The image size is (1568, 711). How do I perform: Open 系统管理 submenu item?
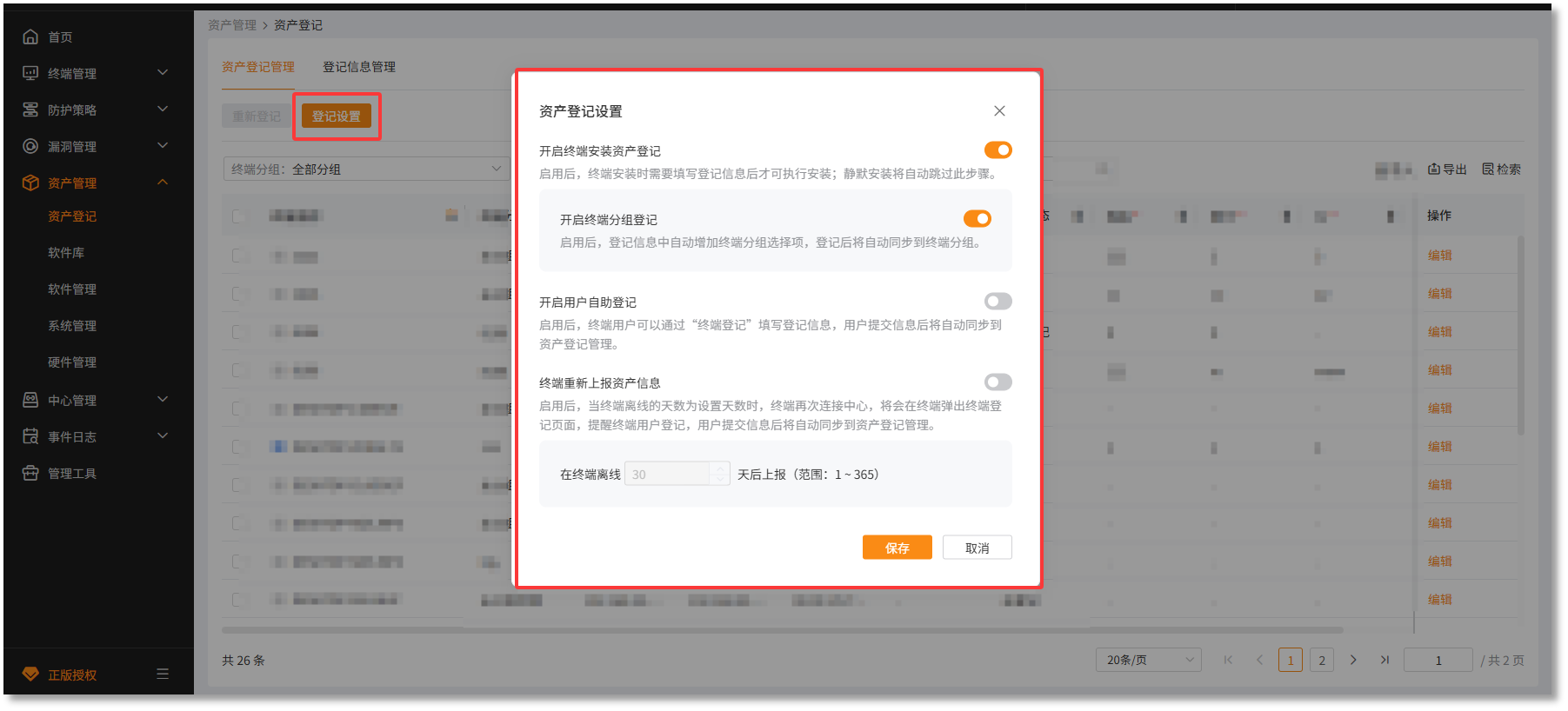pyautogui.click(x=72, y=326)
